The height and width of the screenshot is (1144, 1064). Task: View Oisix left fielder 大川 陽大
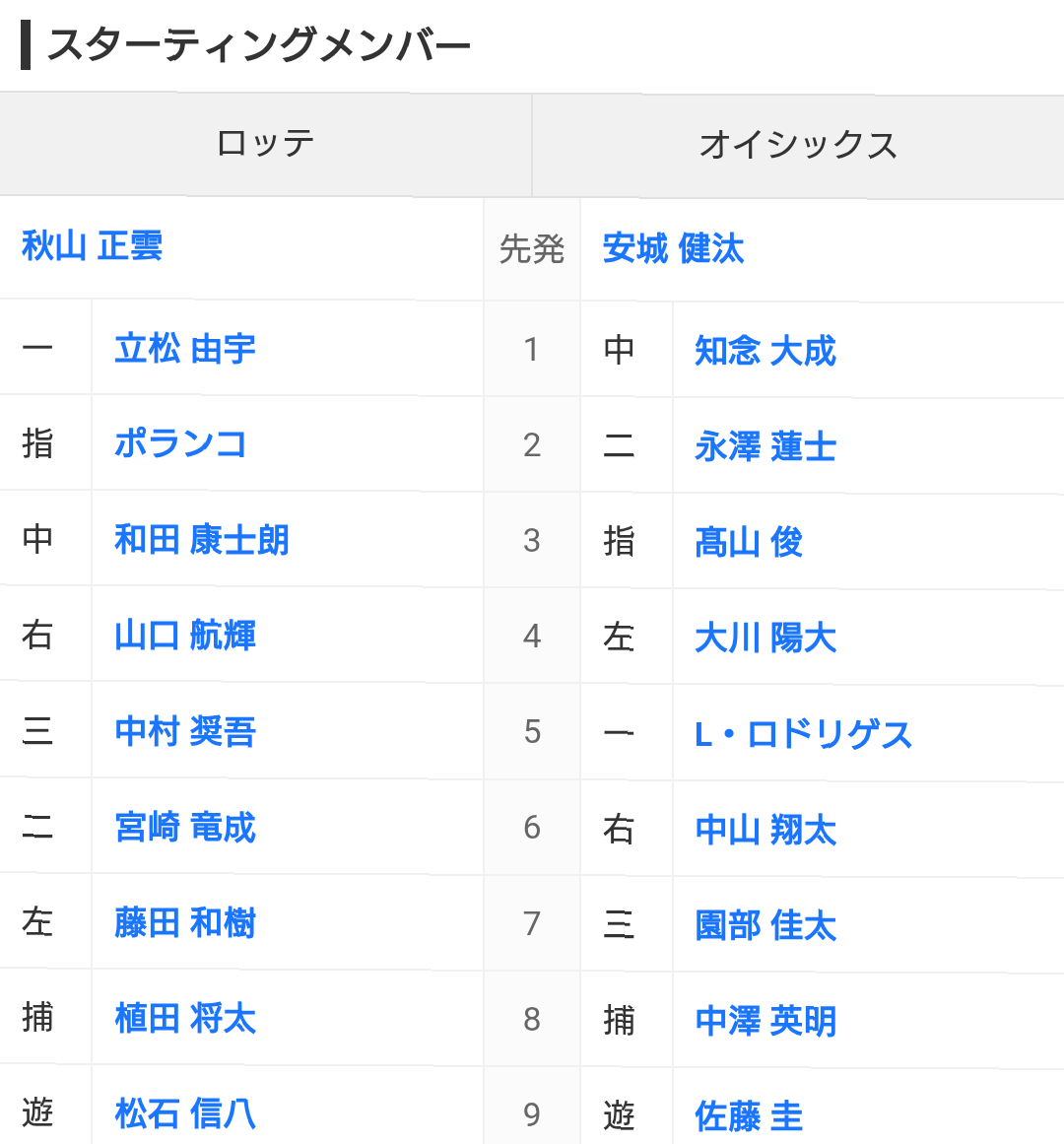(x=765, y=639)
